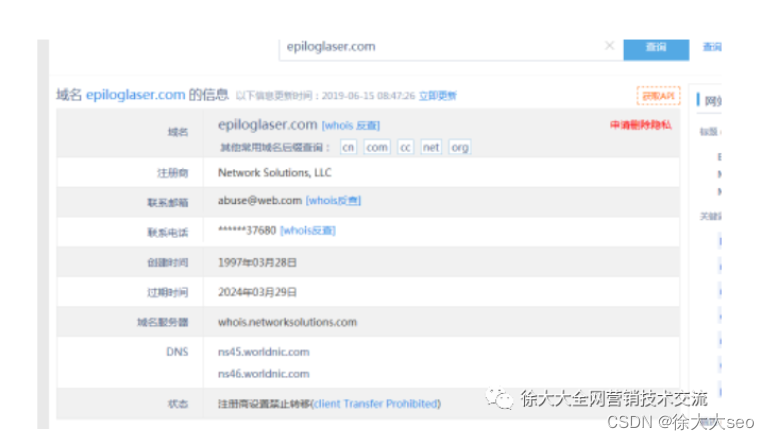Select the com suffix box
The image size is (769, 440).
pyautogui.click(x=377, y=147)
